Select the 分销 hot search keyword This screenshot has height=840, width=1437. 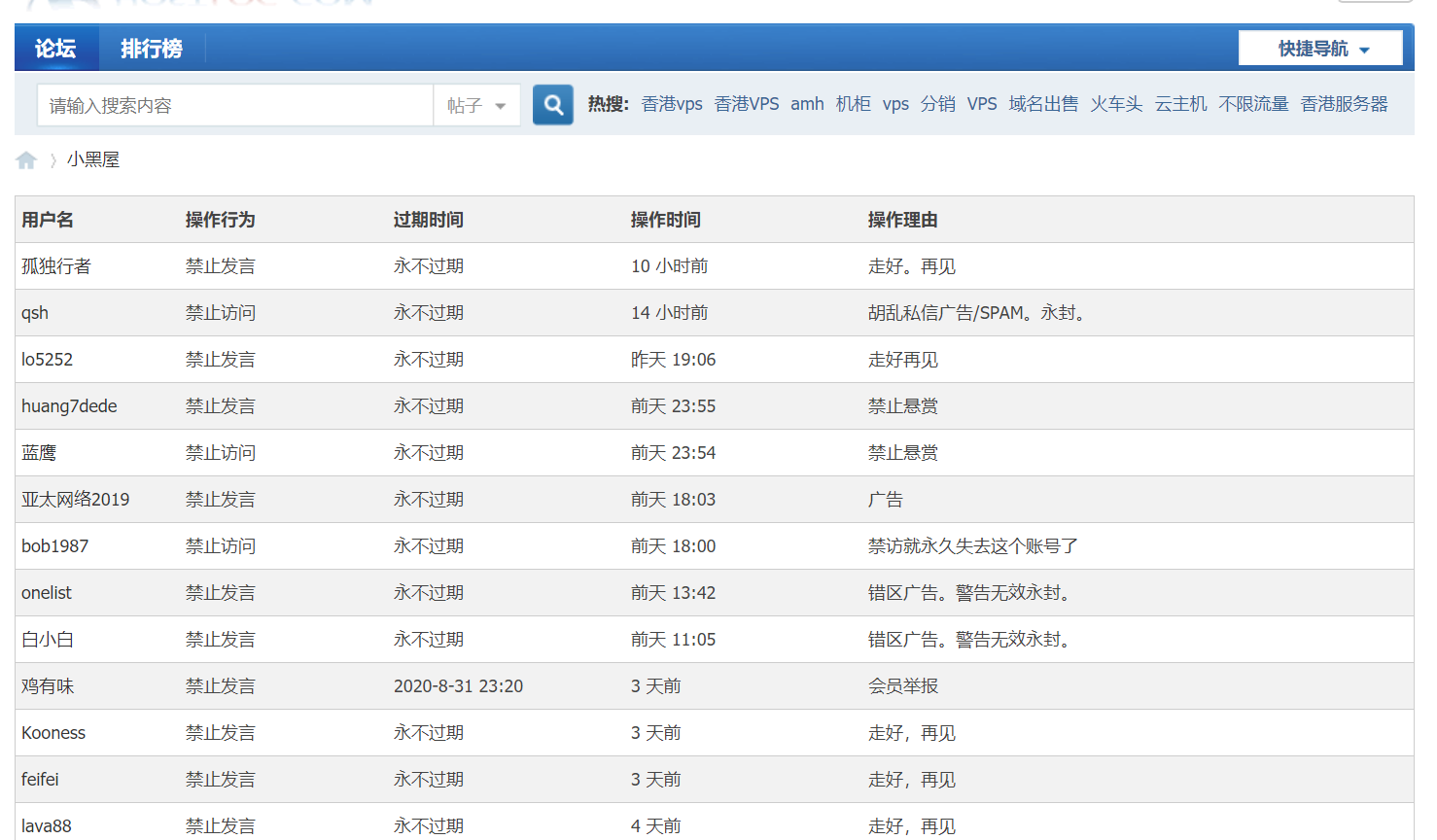click(x=937, y=104)
